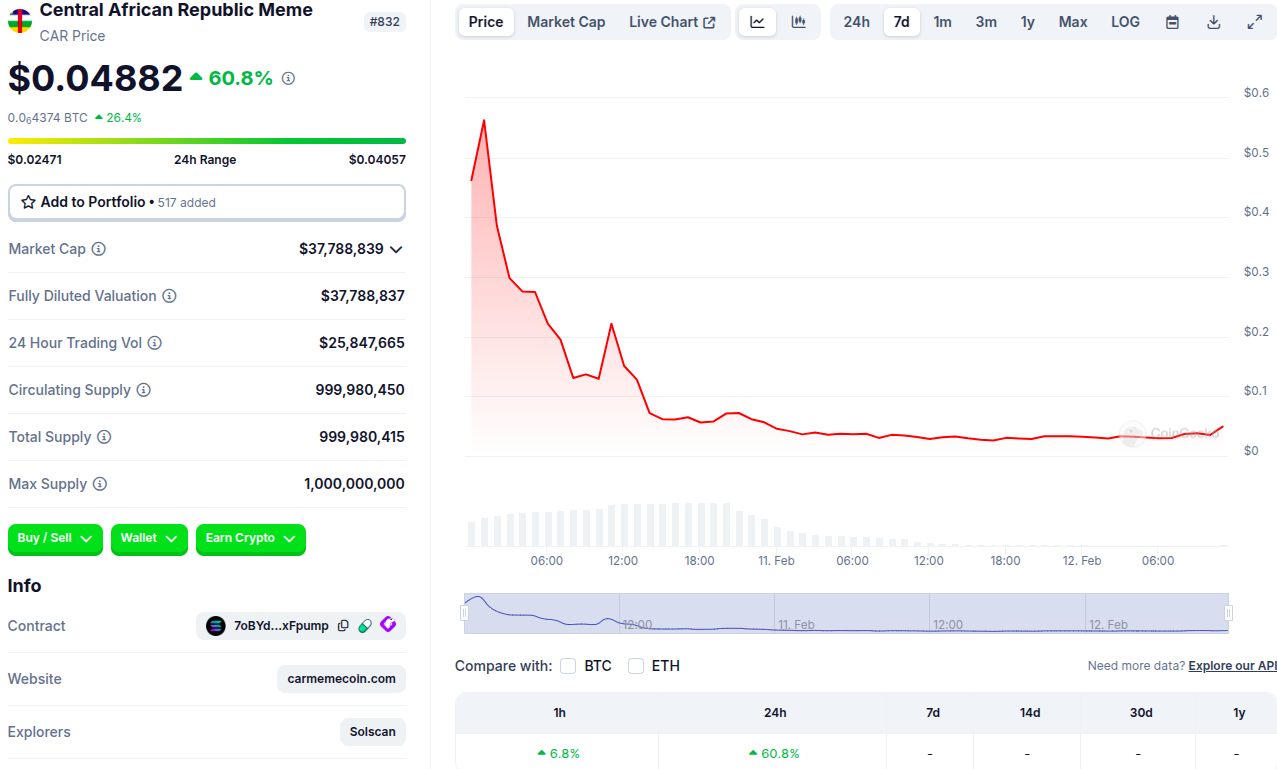The width and height of the screenshot is (1277, 769).
Task: Click the #832 rank badge
Action: tap(385, 22)
